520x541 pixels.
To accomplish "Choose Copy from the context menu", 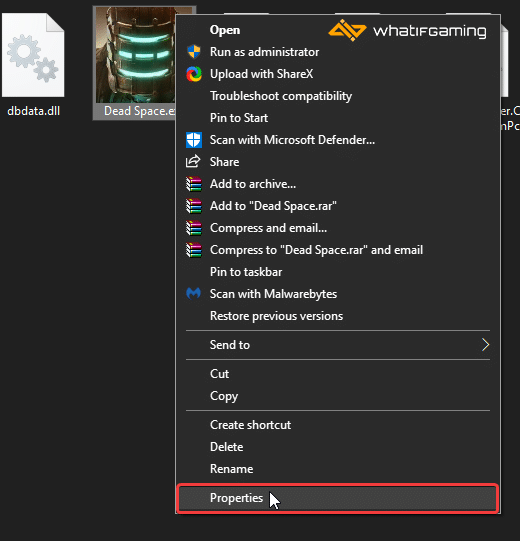I will click(x=338, y=396).
